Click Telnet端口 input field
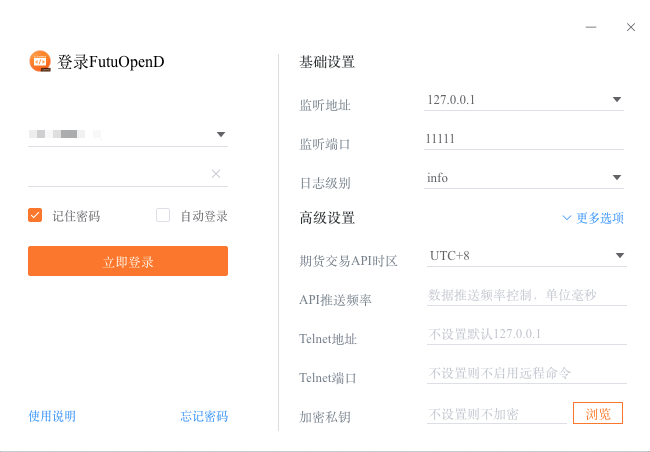The height and width of the screenshot is (452, 650). (526, 373)
